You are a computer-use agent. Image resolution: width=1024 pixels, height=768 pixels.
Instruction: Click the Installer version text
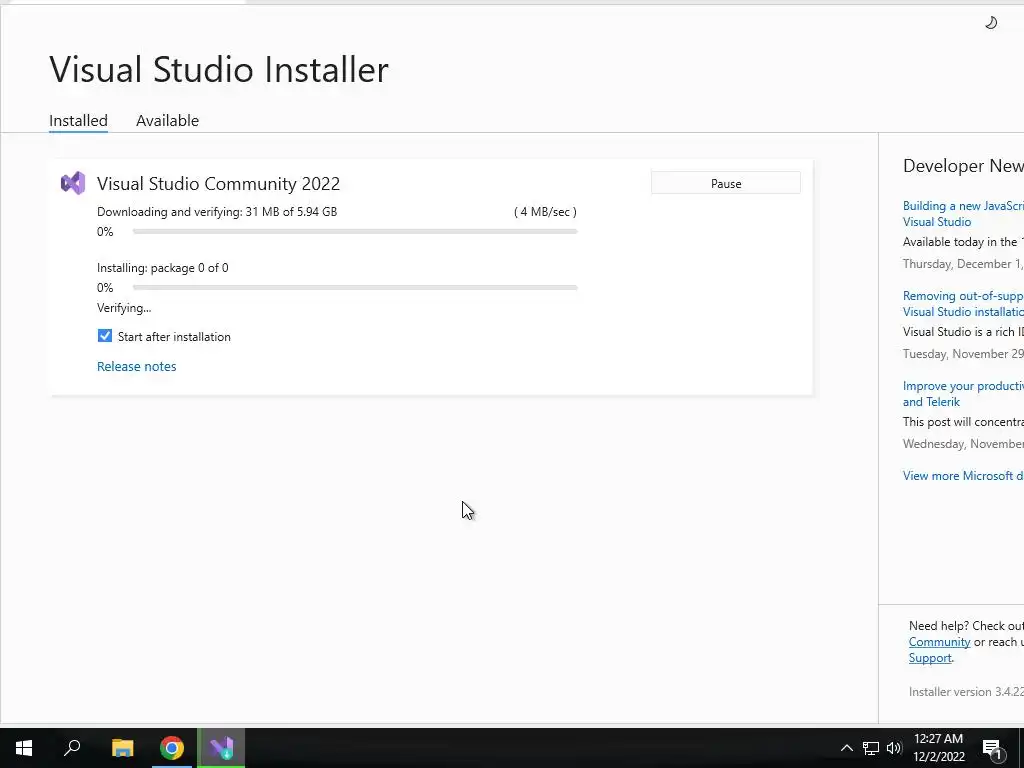(966, 692)
